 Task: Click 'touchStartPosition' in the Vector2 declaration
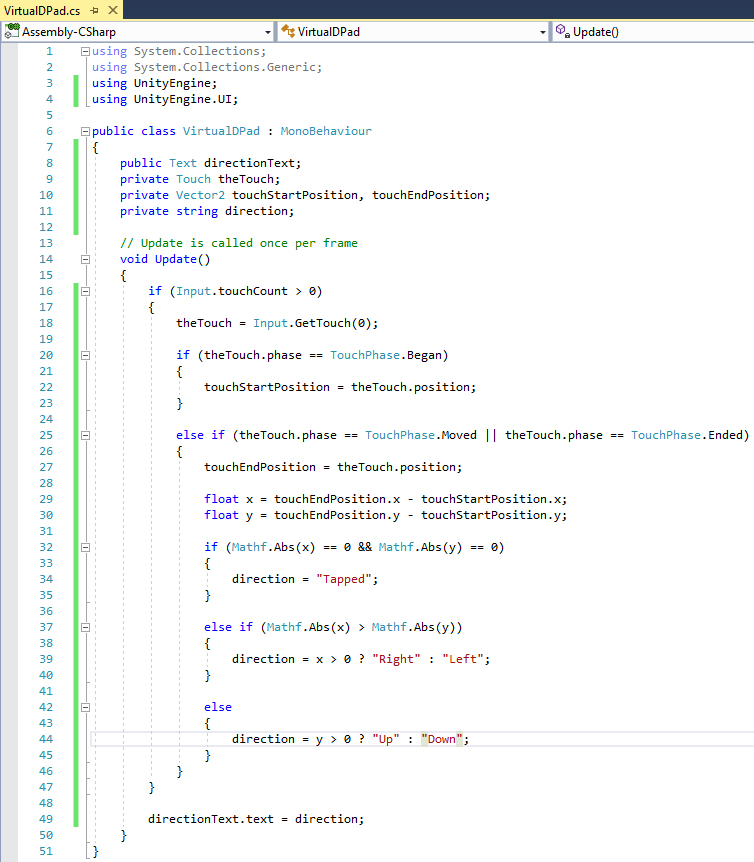(295, 195)
